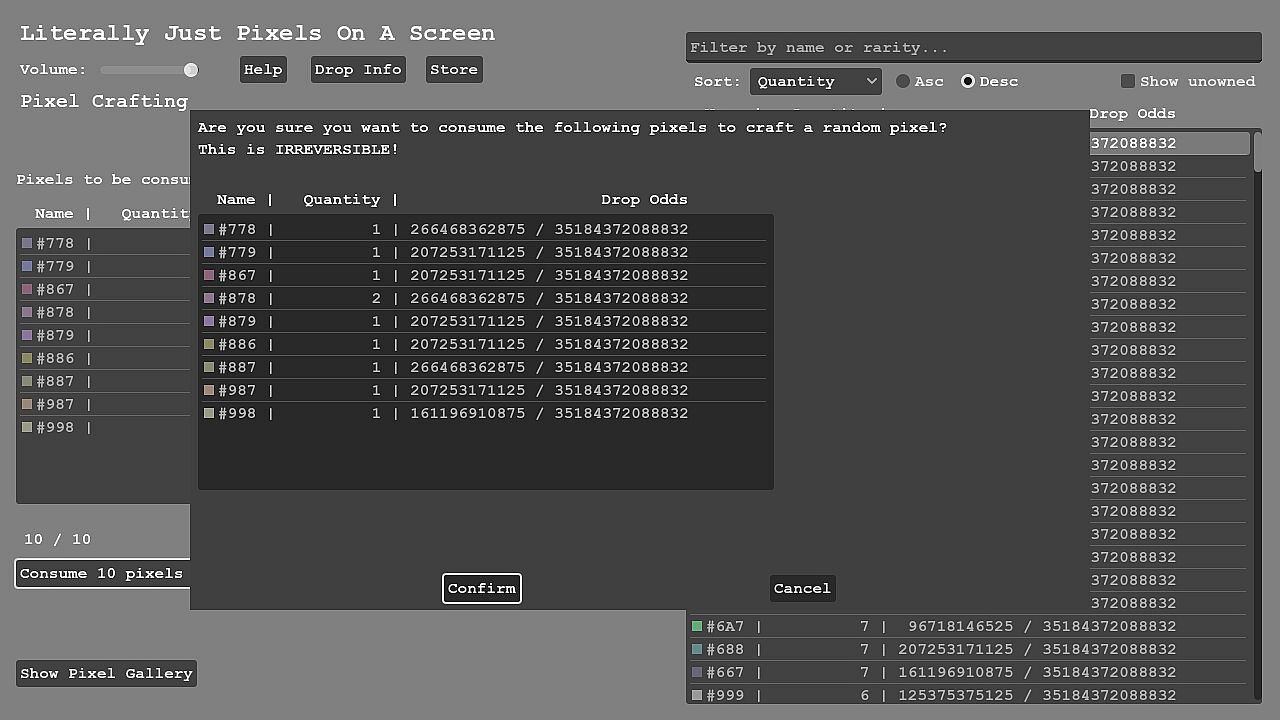Click the #688 teal pixel swatch

click(697, 650)
